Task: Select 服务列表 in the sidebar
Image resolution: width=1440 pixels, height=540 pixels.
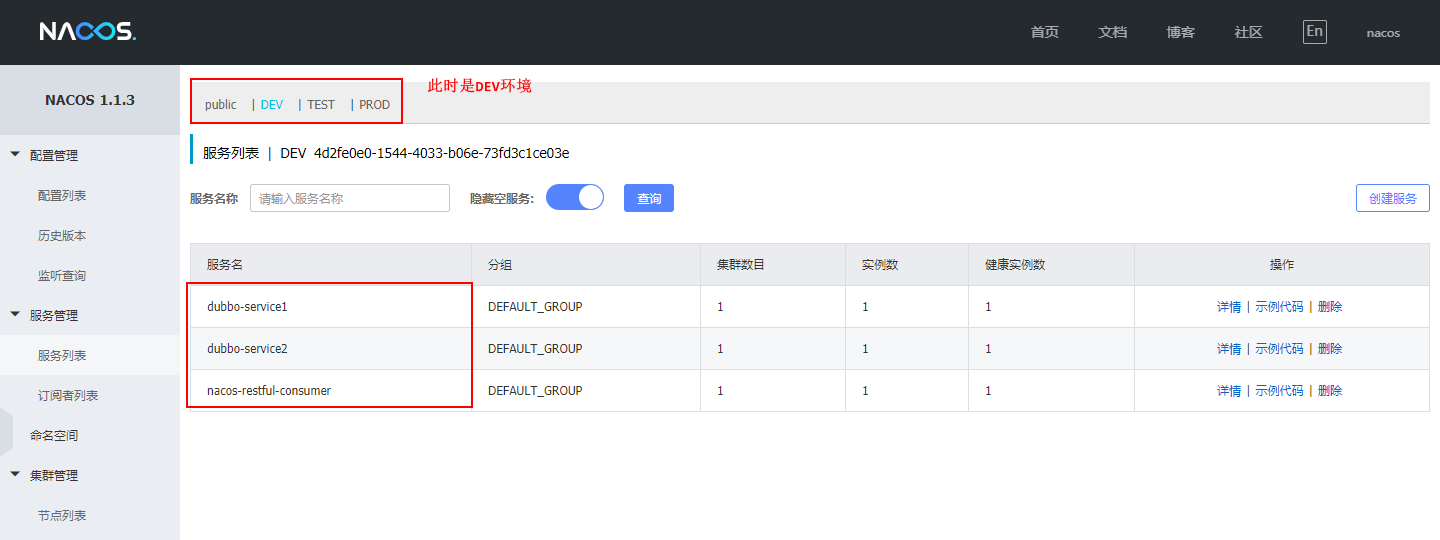Action: click(62, 355)
